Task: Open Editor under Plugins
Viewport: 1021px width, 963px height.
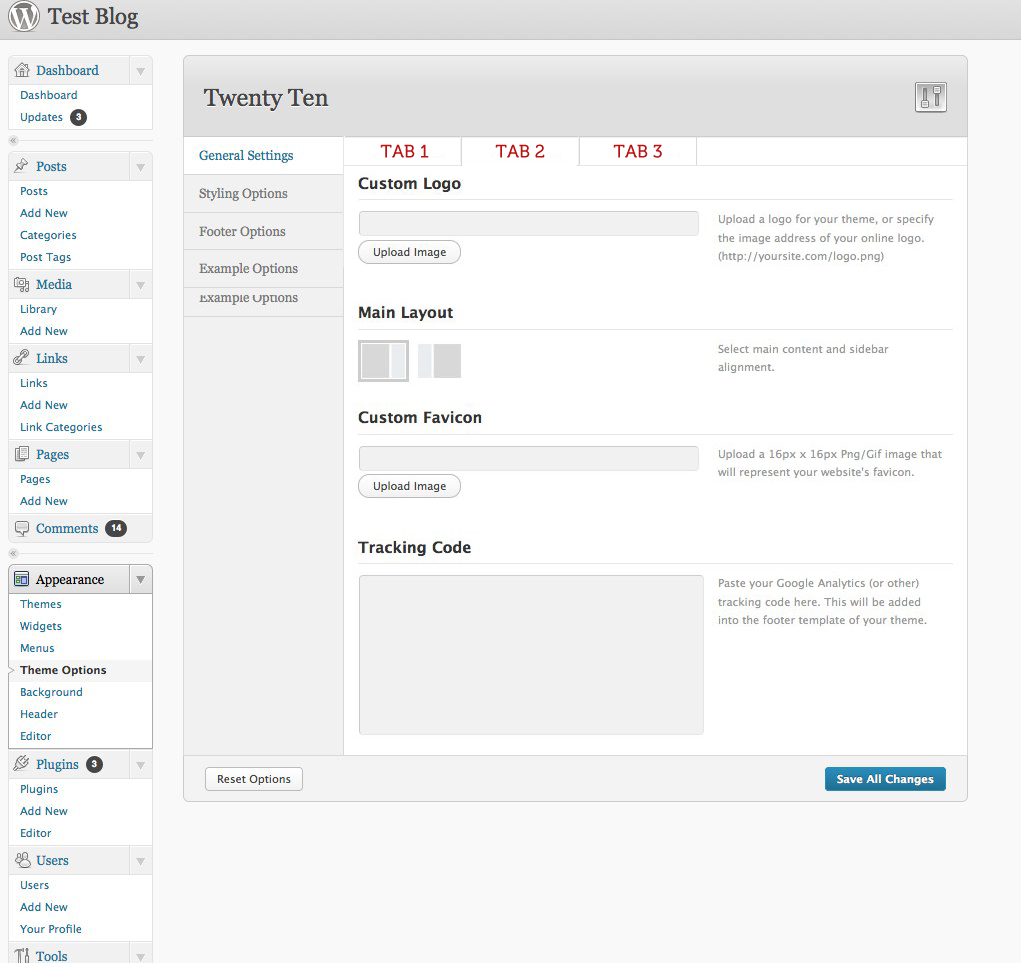Action: click(x=36, y=833)
